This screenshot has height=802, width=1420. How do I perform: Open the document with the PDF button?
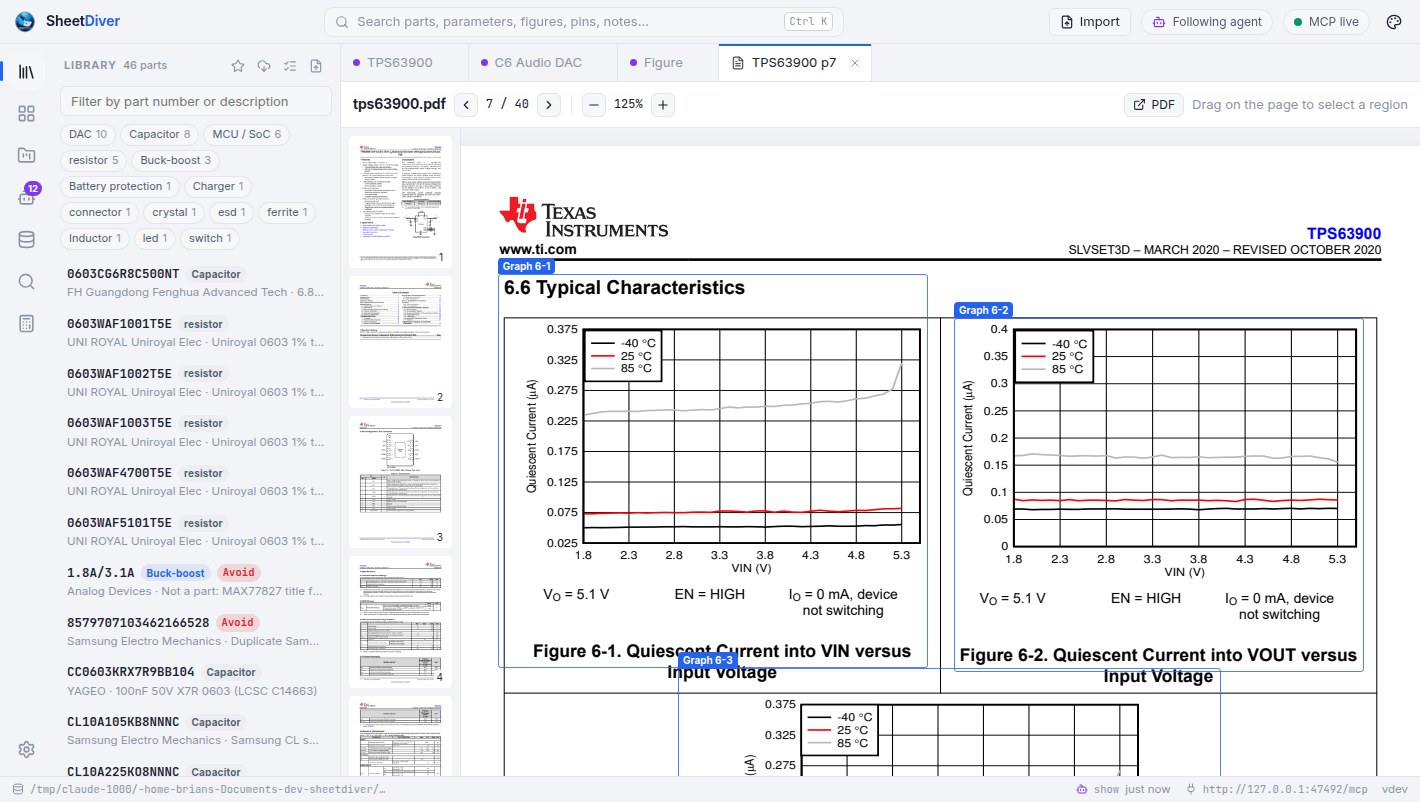pos(1154,104)
